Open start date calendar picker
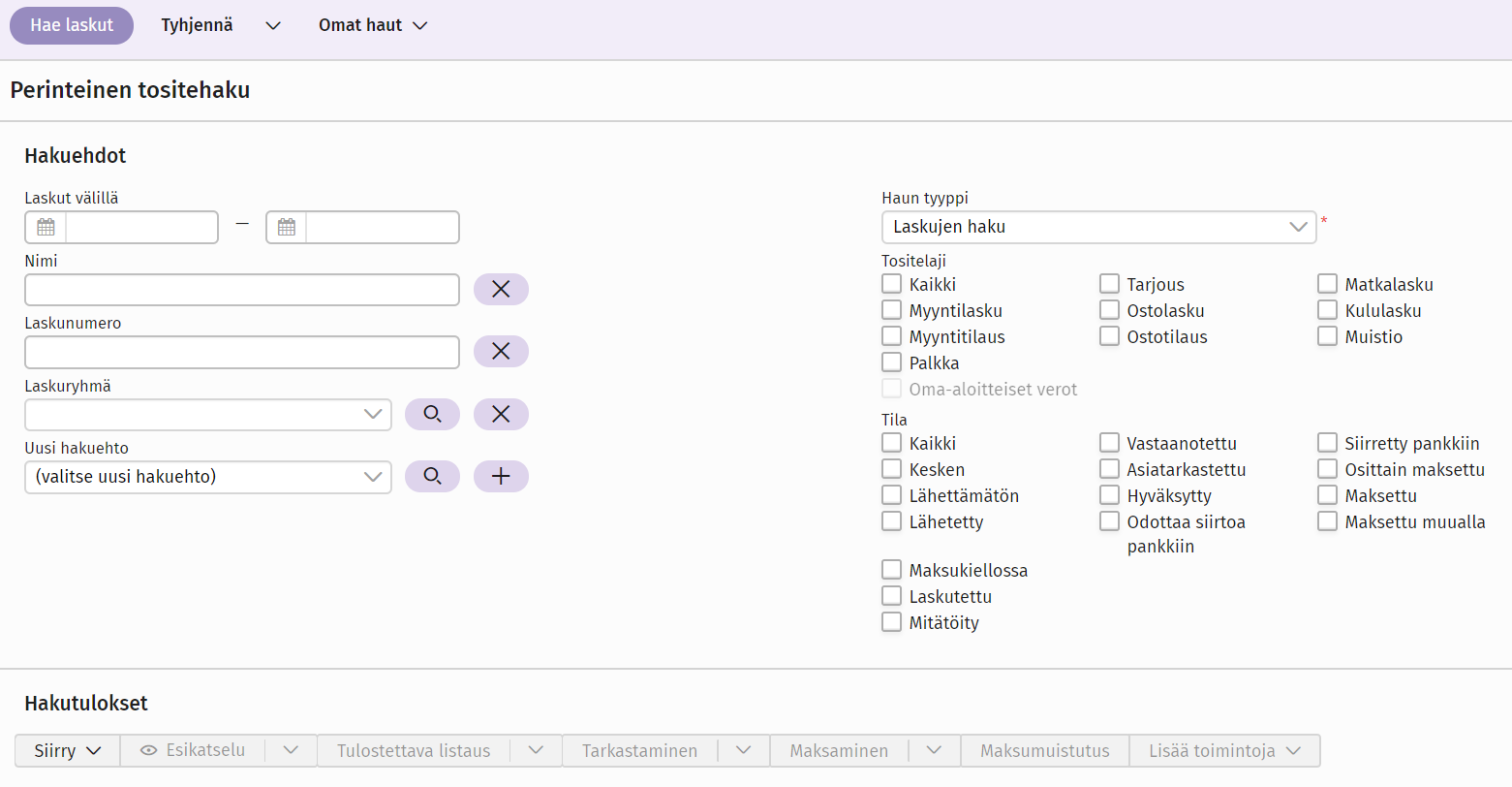Image resolution: width=1512 pixels, height=787 pixels. click(x=46, y=227)
